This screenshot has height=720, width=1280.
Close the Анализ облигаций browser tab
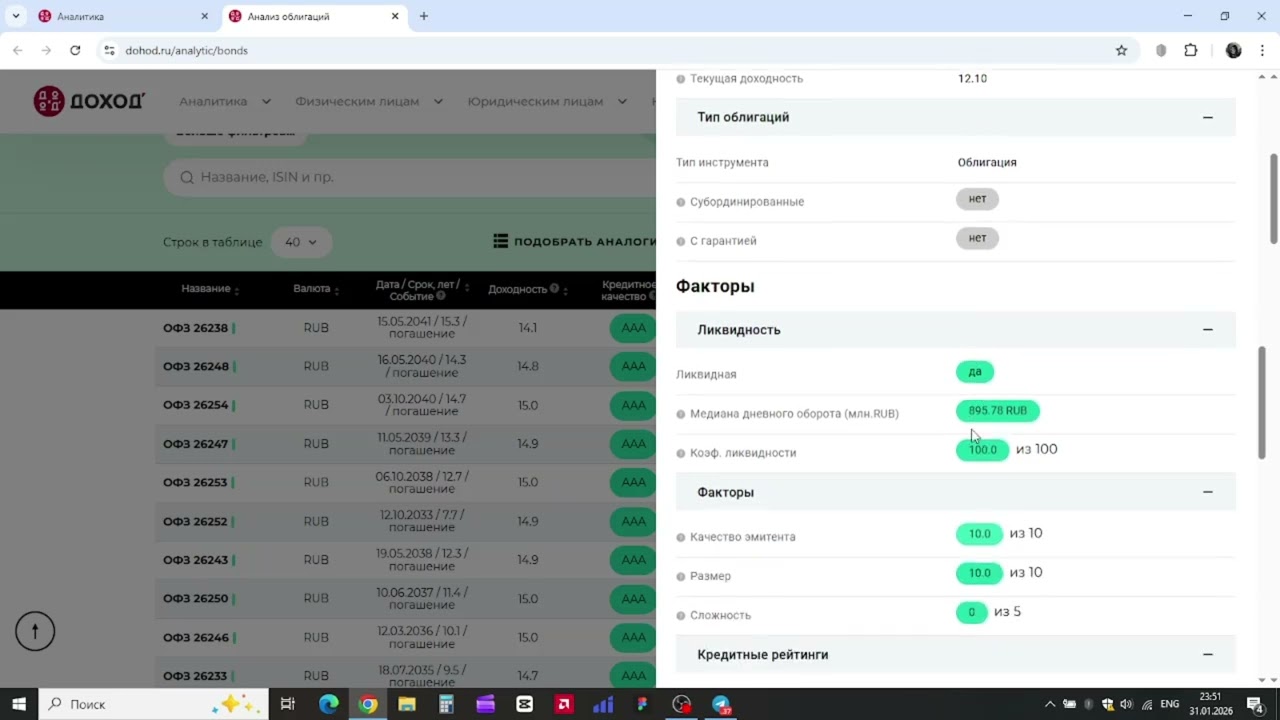coord(394,16)
